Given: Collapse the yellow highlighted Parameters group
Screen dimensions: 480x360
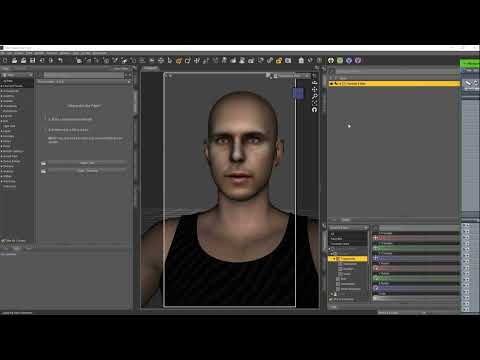Looking at the screenshot, I should 334,259.
